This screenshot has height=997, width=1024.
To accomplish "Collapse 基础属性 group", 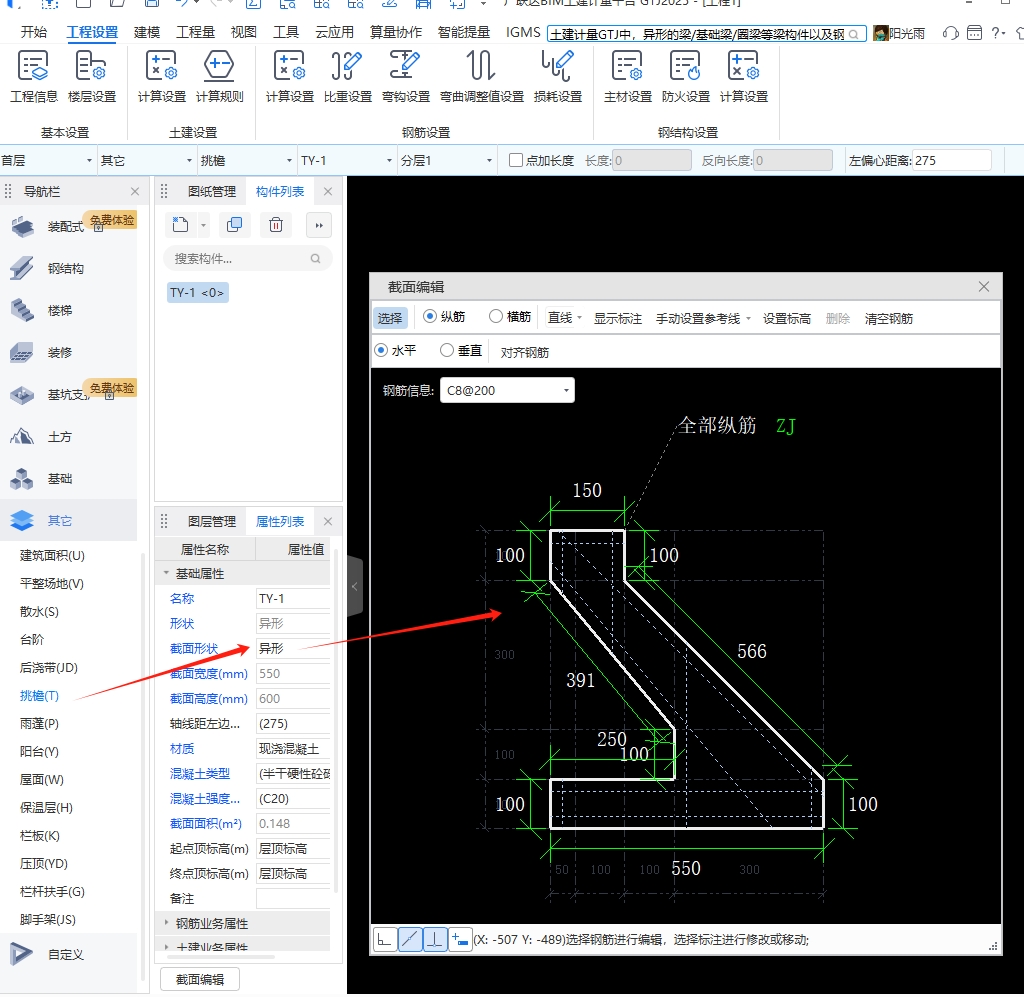I will pos(166,573).
